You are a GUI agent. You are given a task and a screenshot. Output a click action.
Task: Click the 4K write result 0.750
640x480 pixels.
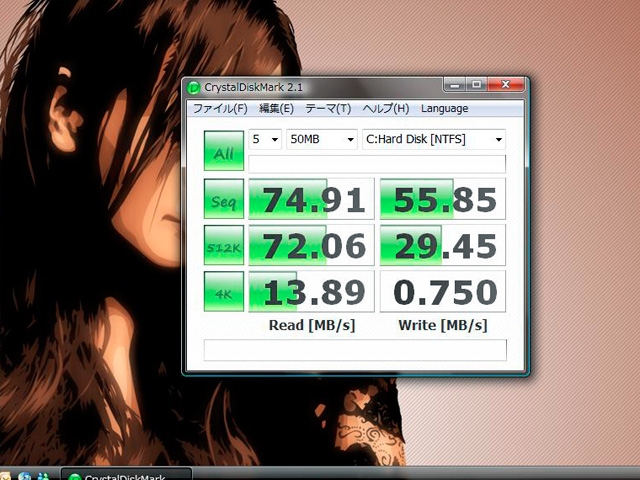[x=443, y=291]
